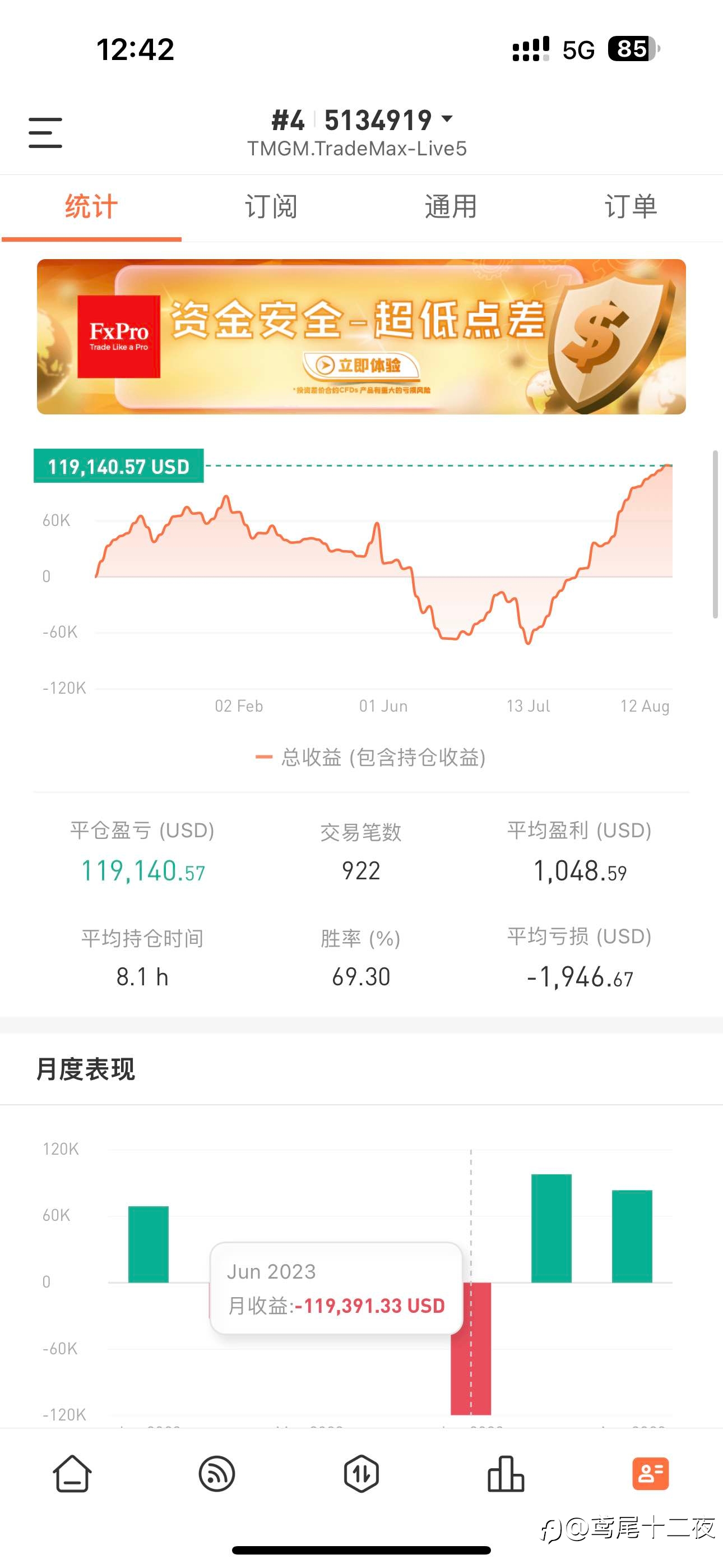This screenshot has width=723, height=1568.
Task: Tap the tallest green monthly bar
Action: (551, 1228)
